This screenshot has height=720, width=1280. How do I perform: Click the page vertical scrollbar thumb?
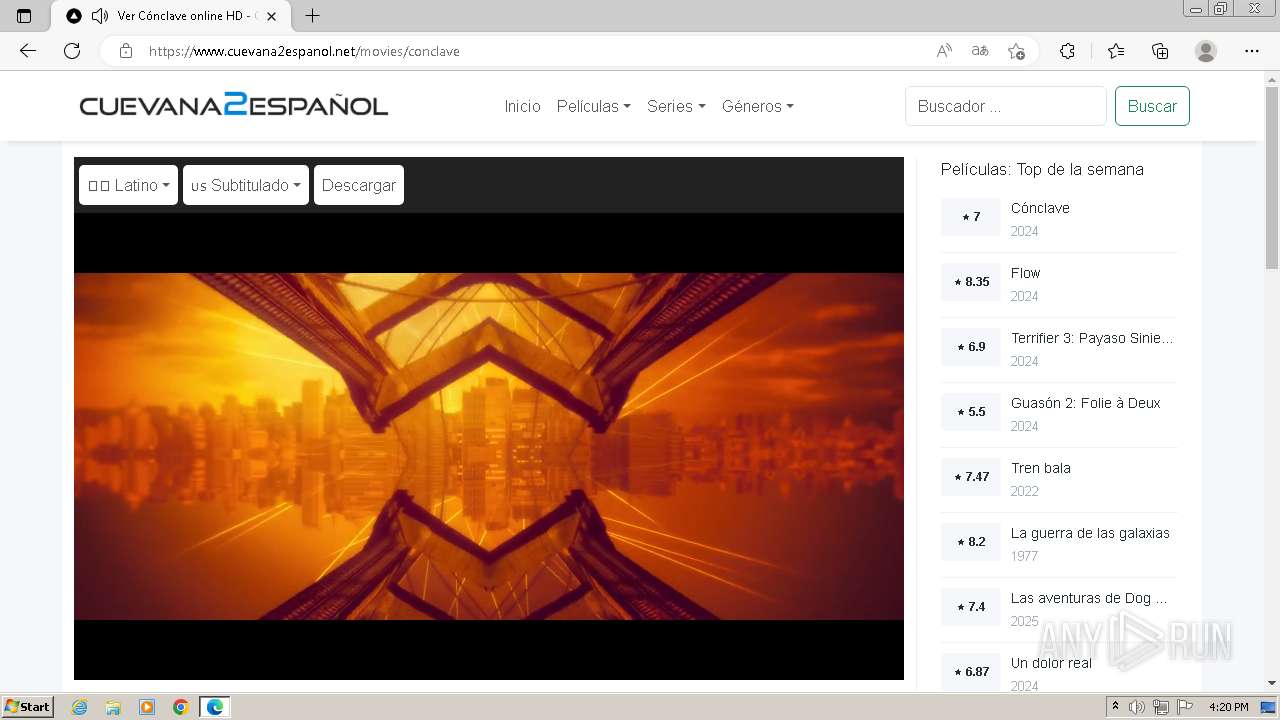(x=1272, y=178)
